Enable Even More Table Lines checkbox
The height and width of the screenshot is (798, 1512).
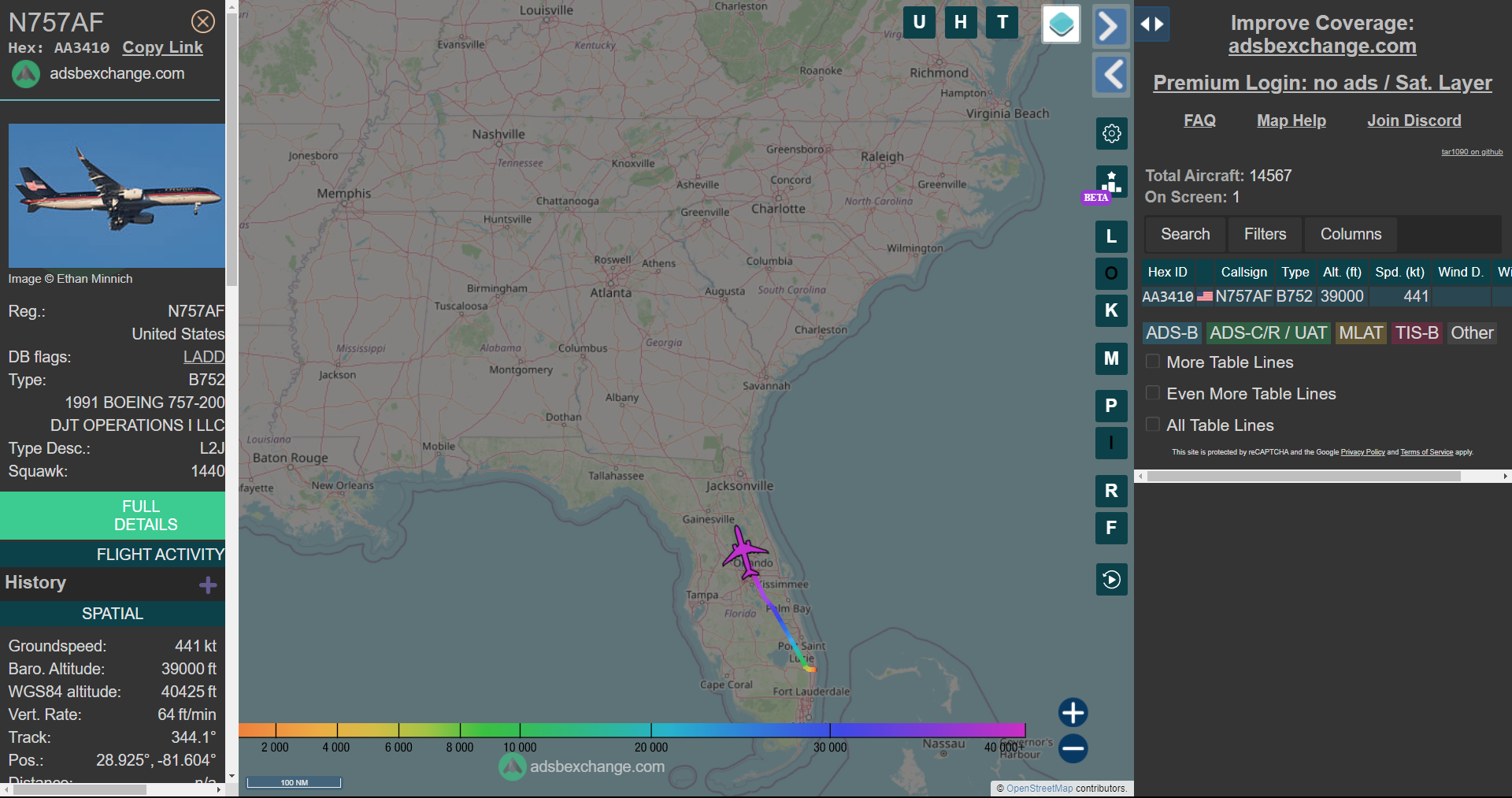1153,393
